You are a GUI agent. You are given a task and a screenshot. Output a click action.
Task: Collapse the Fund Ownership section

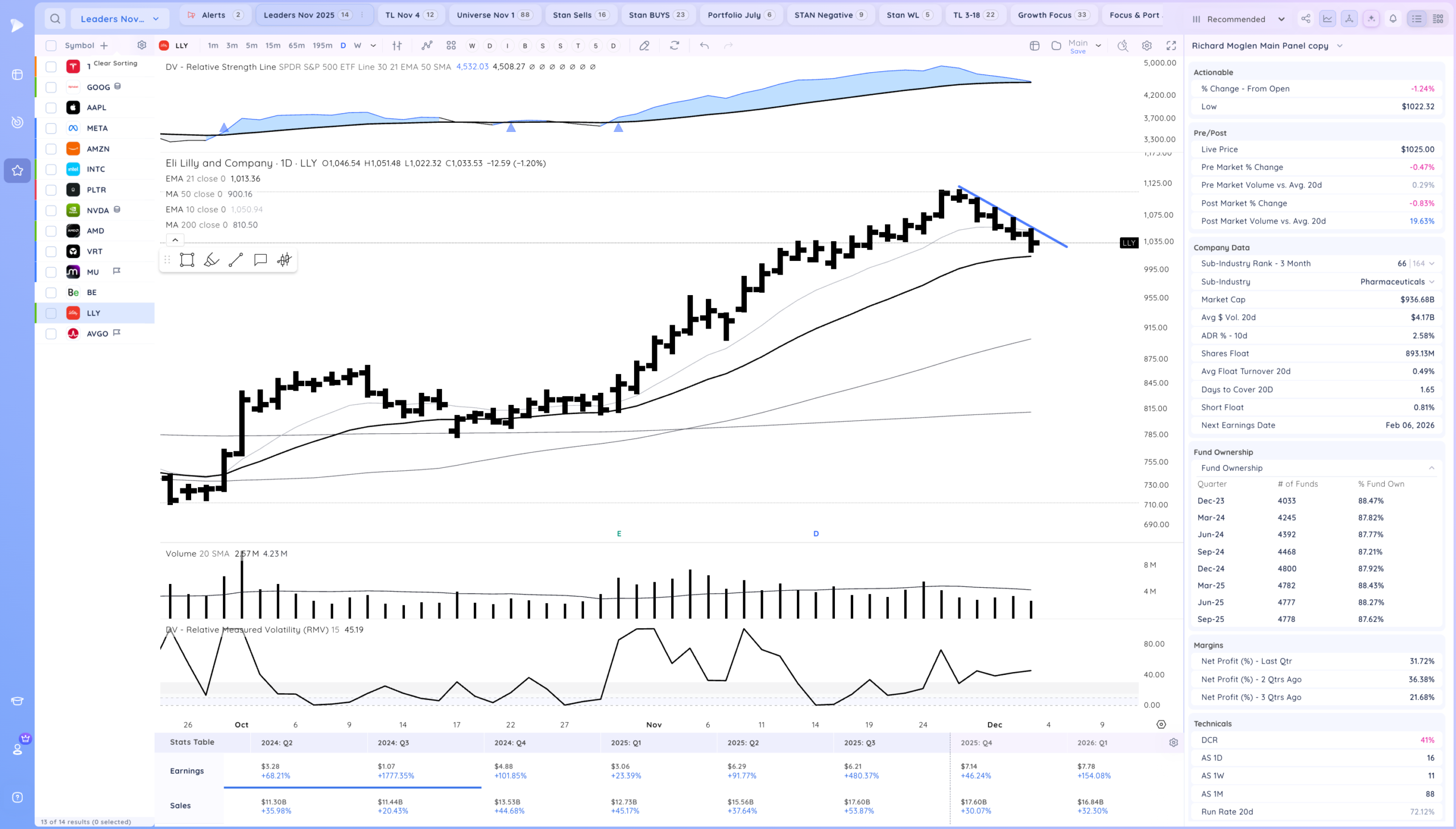coord(1431,468)
